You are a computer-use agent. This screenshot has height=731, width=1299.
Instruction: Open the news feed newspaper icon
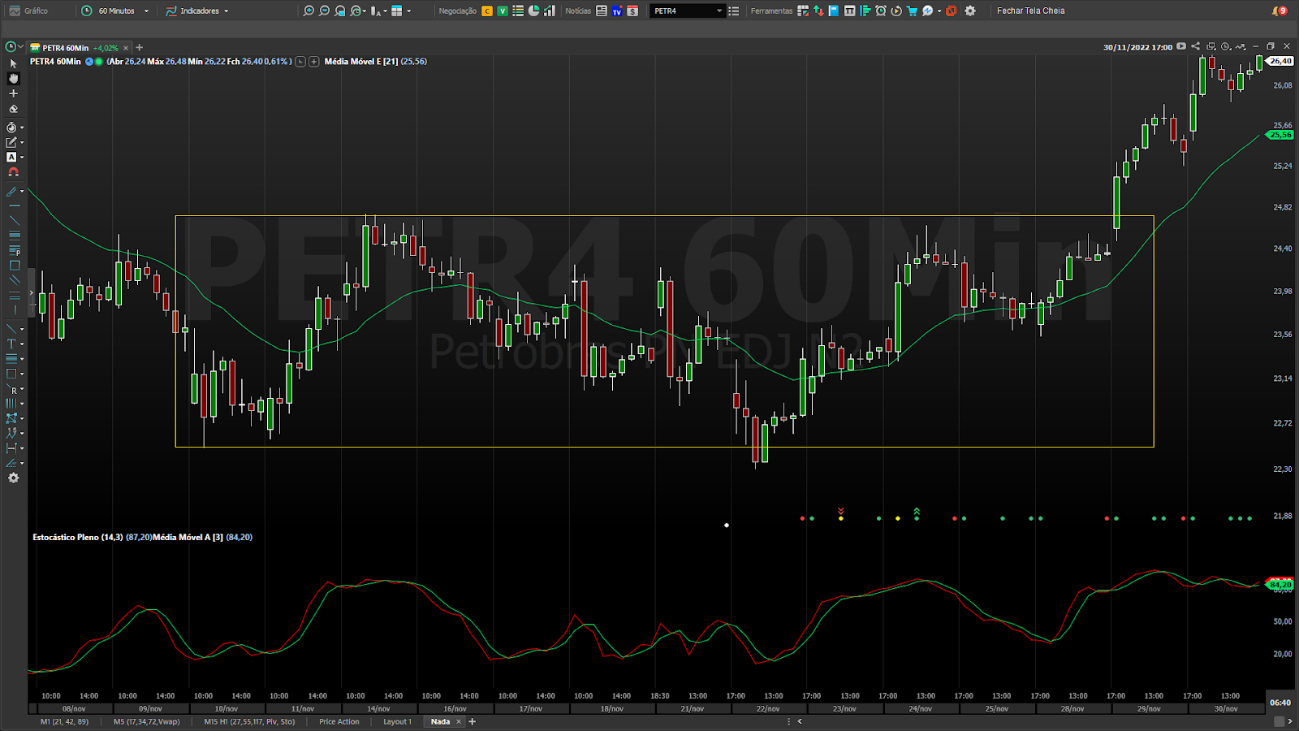pos(601,11)
